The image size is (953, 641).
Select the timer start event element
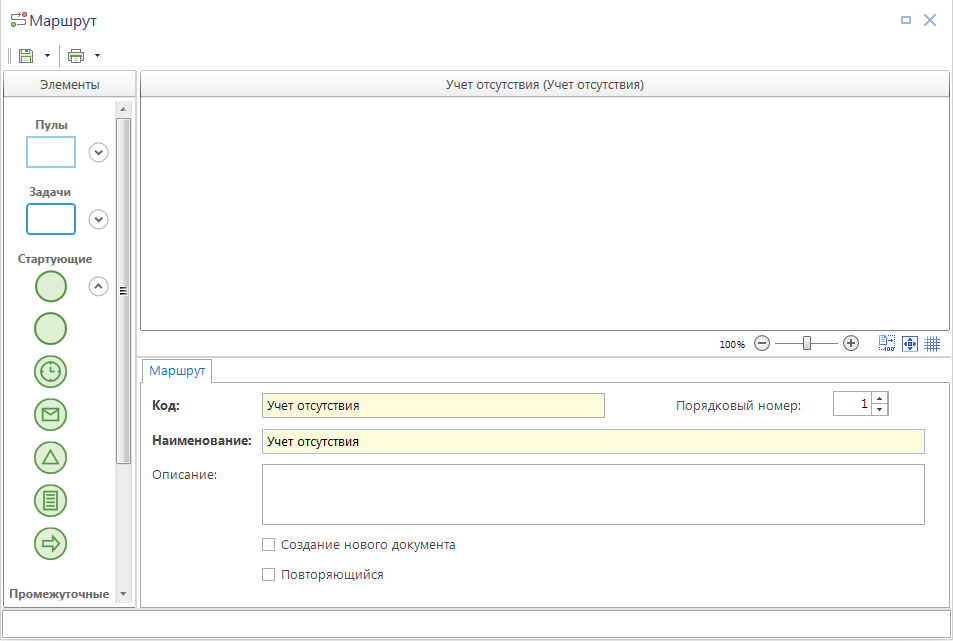[51, 371]
